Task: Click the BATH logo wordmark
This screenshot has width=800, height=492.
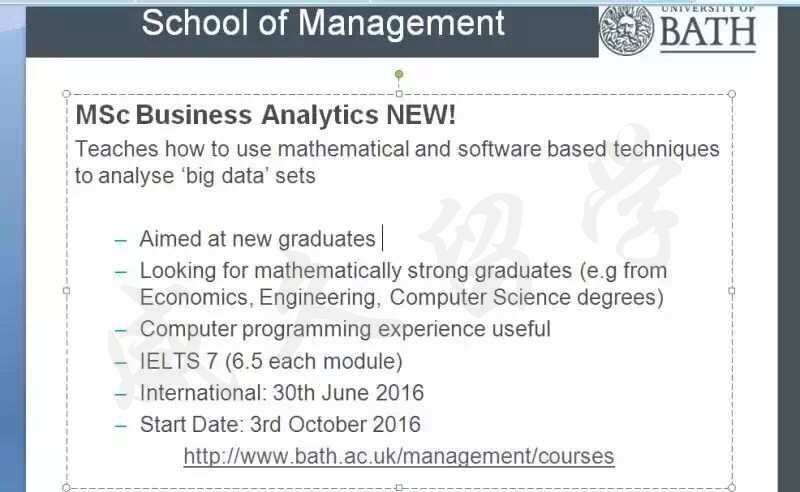Action: click(708, 32)
